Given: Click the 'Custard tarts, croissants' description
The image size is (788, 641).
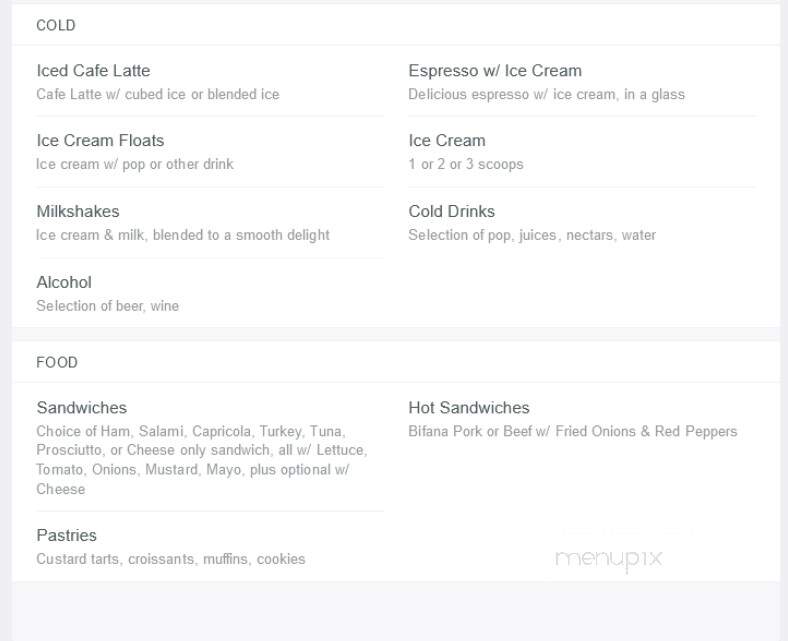Looking at the screenshot, I should [171, 559].
